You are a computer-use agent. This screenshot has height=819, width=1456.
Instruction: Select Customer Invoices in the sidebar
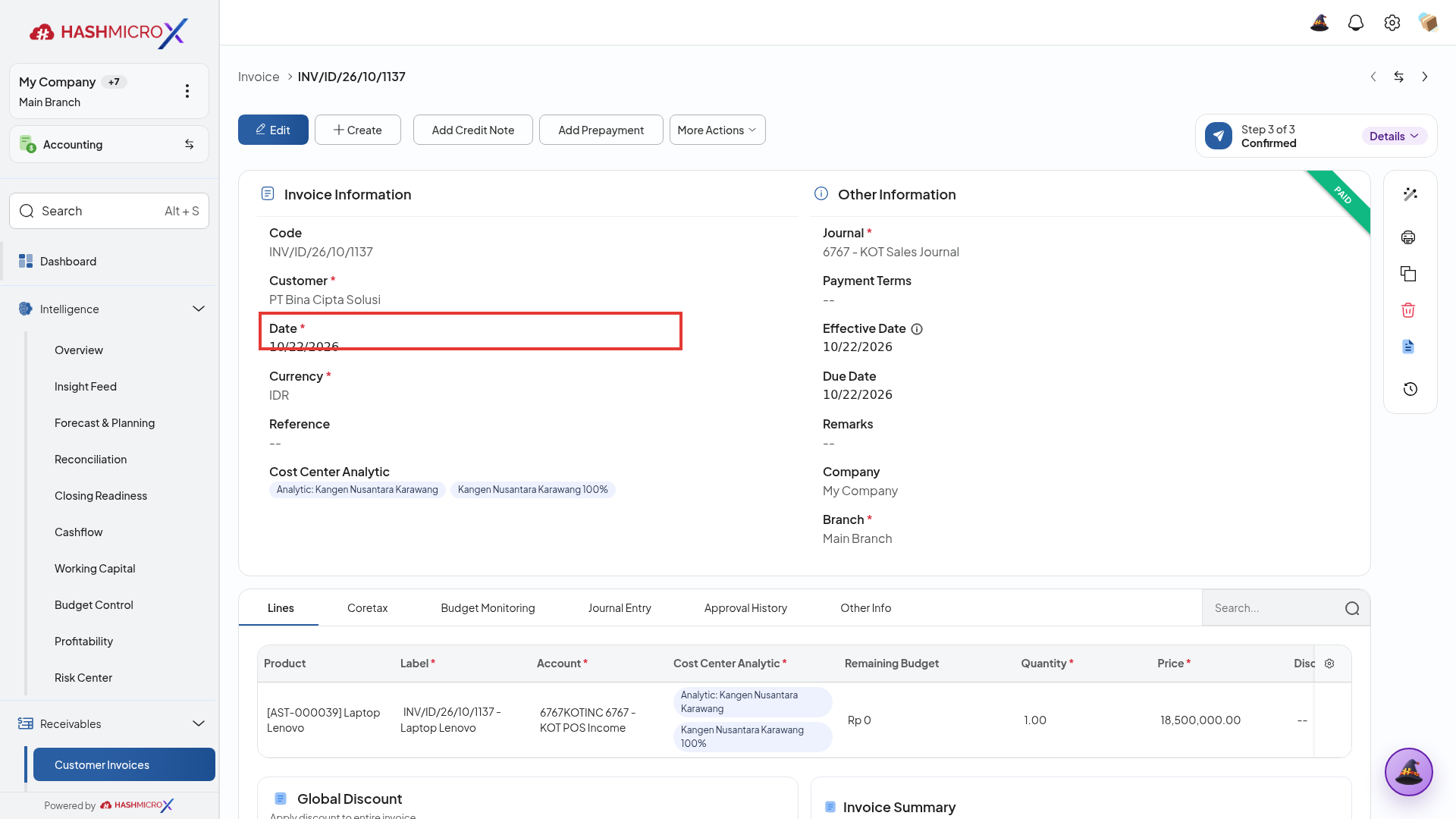(124, 764)
